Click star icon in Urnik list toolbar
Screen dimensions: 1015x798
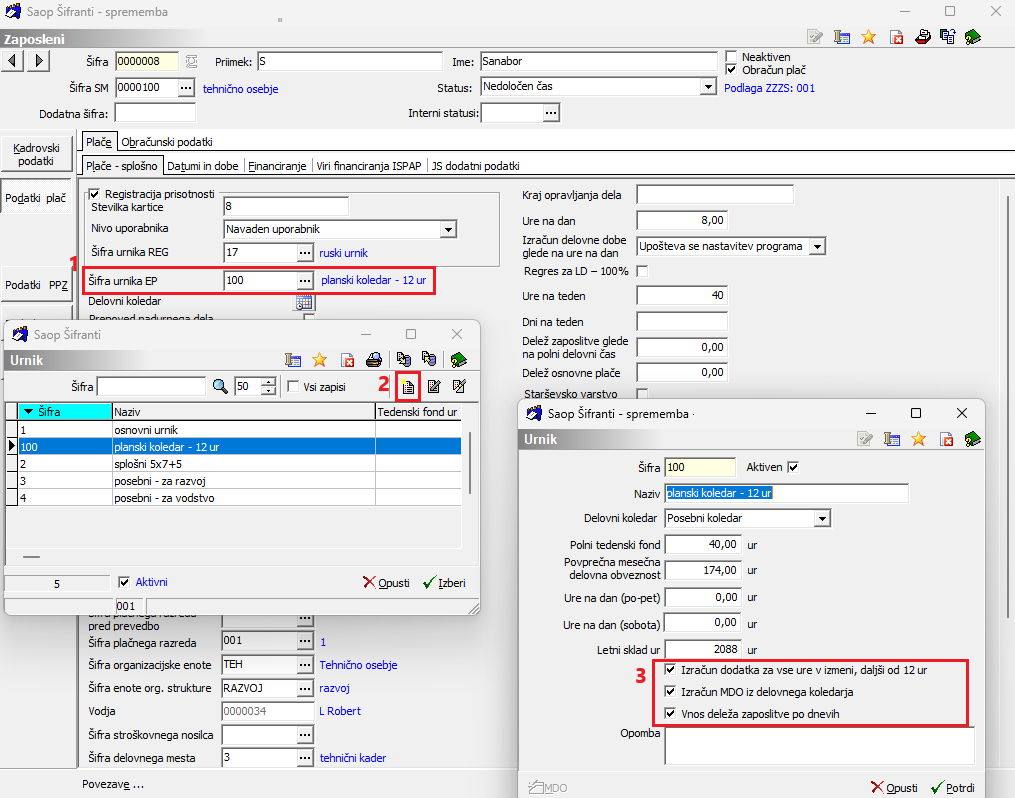coord(320,360)
